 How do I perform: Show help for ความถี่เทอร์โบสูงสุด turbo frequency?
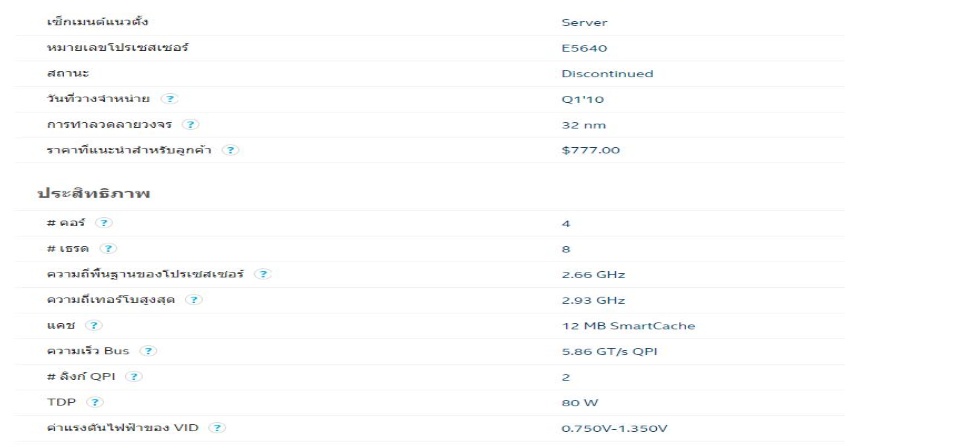tap(194, 300)
